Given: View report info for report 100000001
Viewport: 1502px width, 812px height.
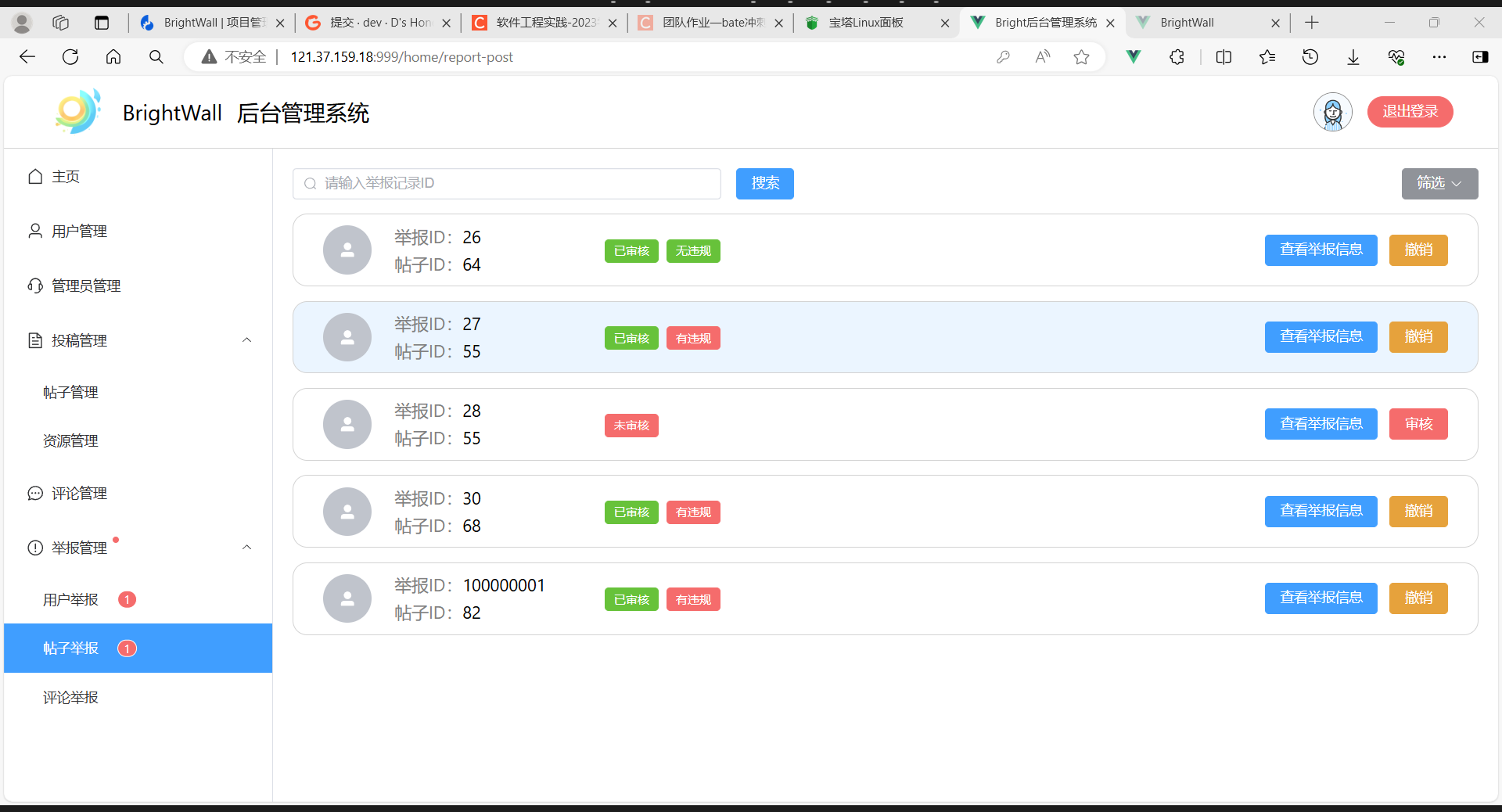Looking at the screenshot, I should tap(1321, 598).
